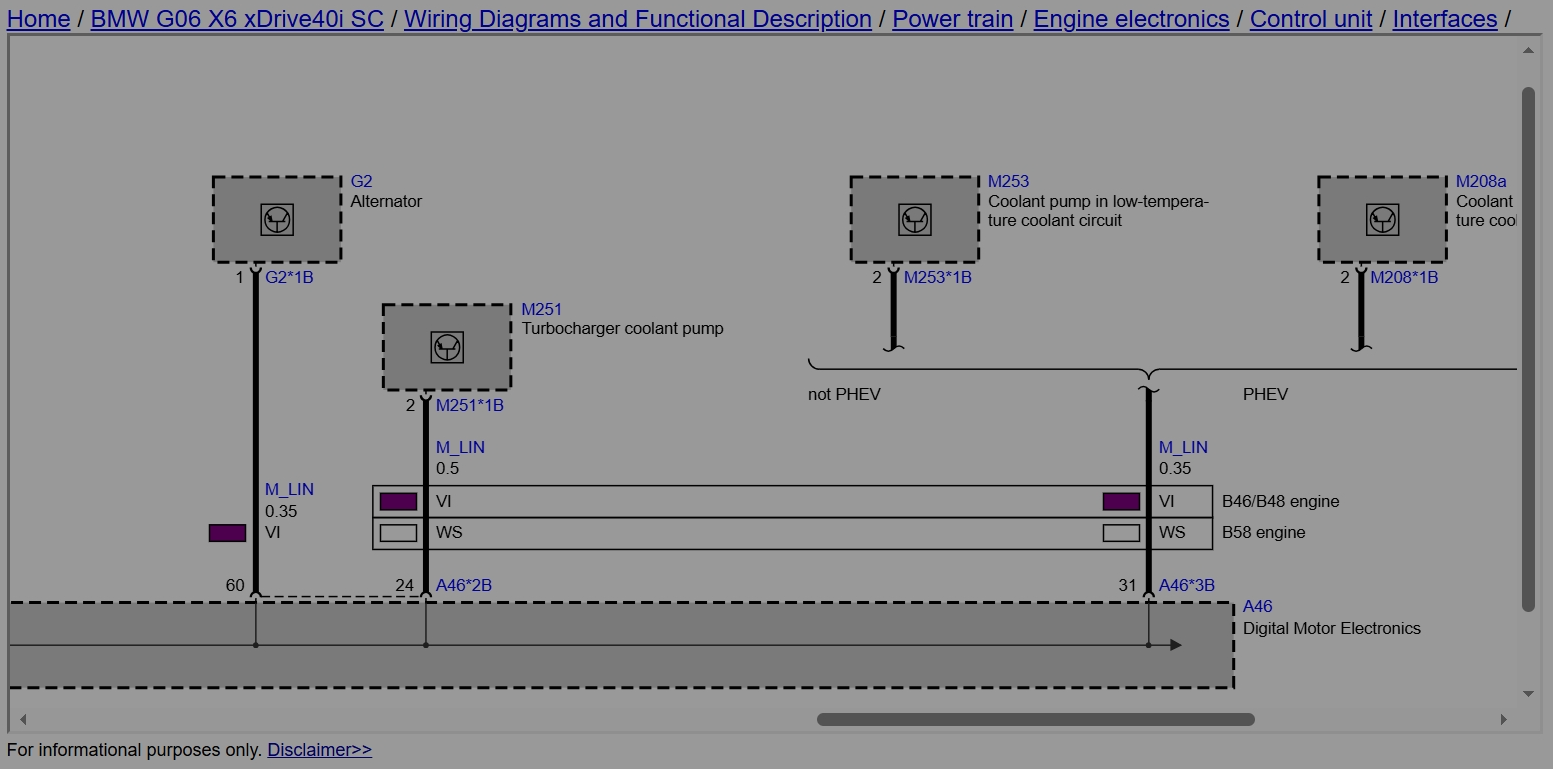Image resolution: width=1553 pixels, height=769 pixels.
Task: Go to the Home breadcrumb link
Action: [x=38, y=19]
